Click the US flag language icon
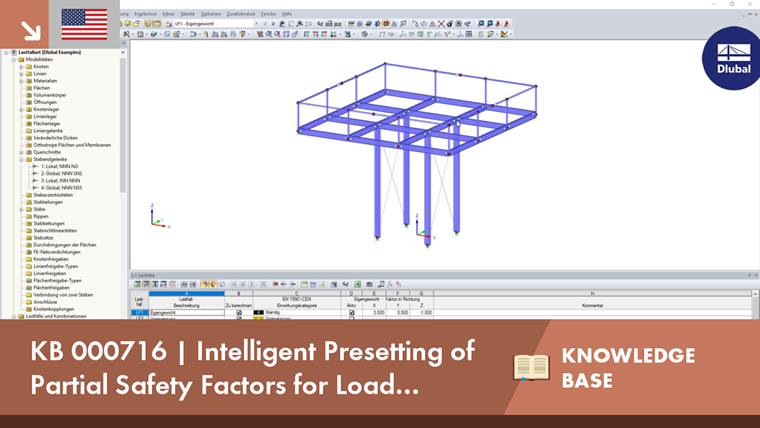Viewport: 760px width, 428px height. point(84,24)
